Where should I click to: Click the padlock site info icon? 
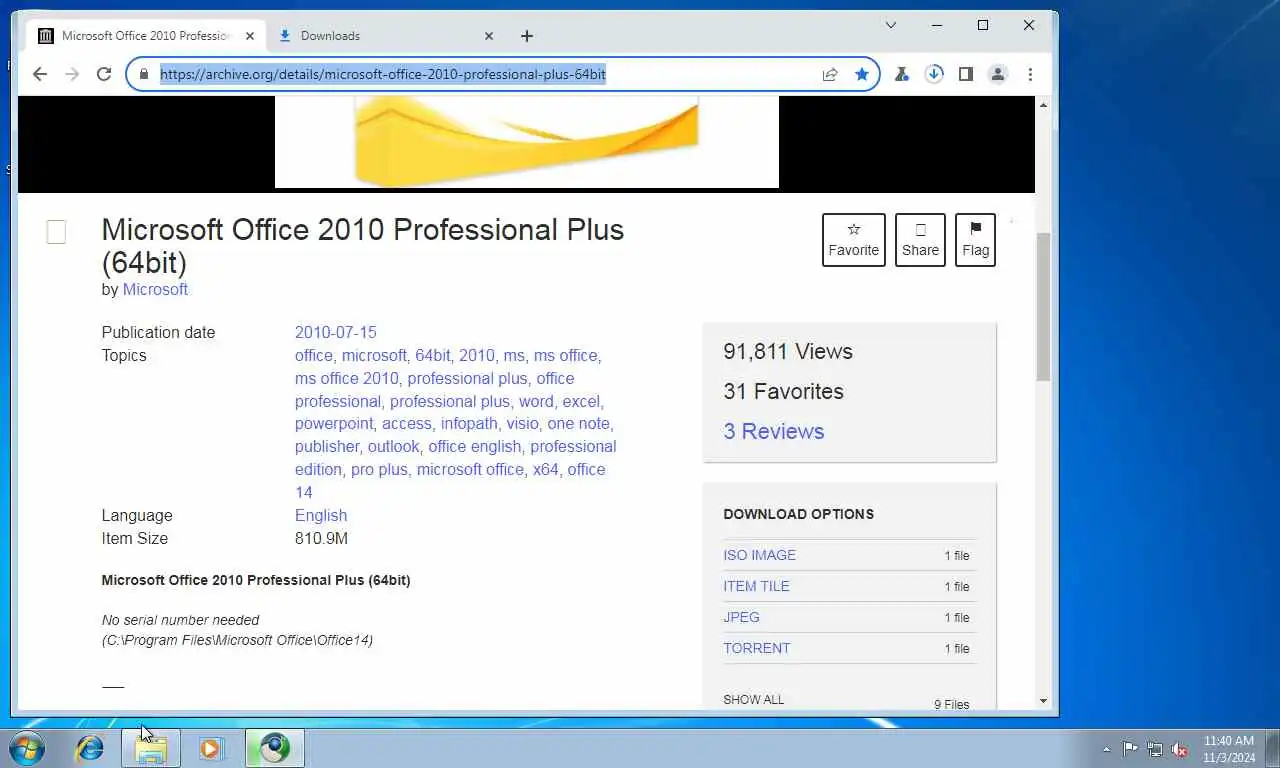(143, 74)
